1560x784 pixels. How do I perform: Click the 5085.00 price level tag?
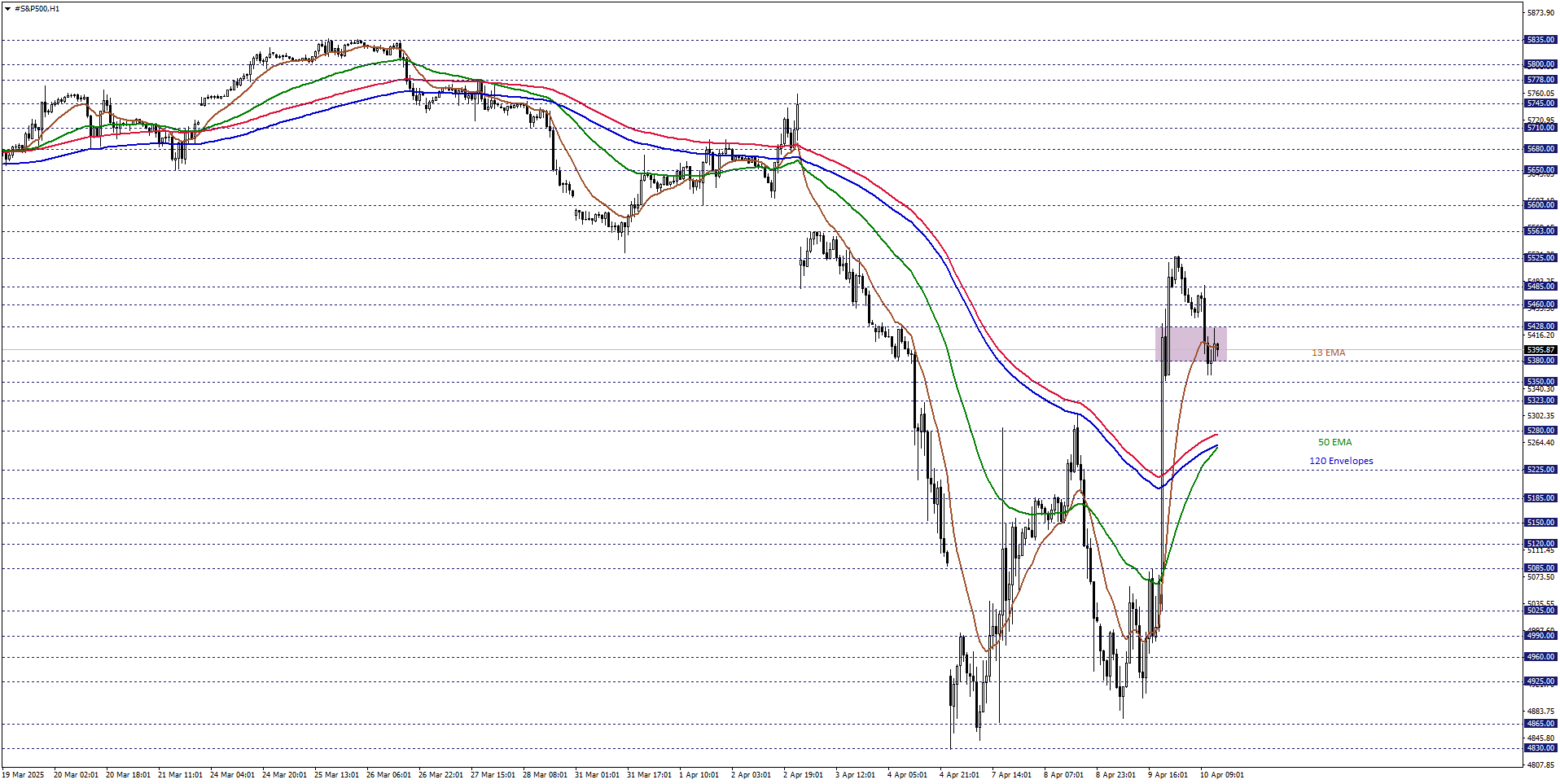(1540, 568)
